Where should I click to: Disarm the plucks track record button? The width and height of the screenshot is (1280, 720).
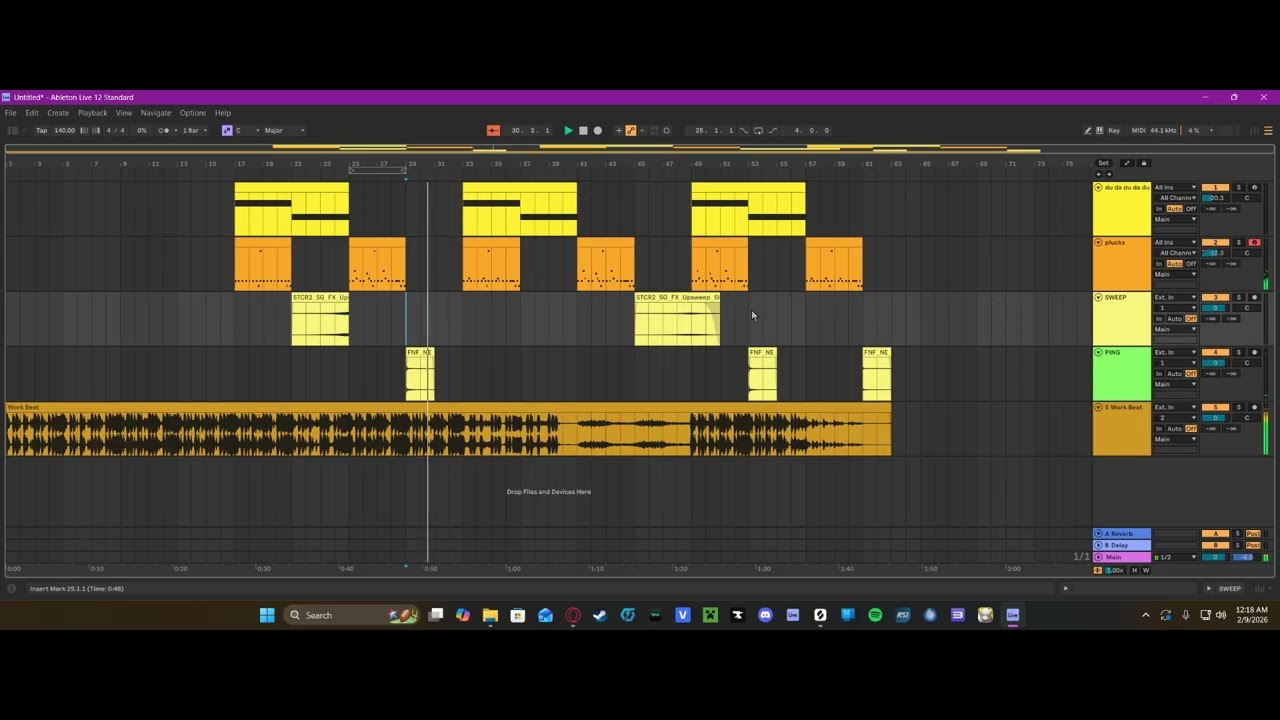[x=1255, y=242]
